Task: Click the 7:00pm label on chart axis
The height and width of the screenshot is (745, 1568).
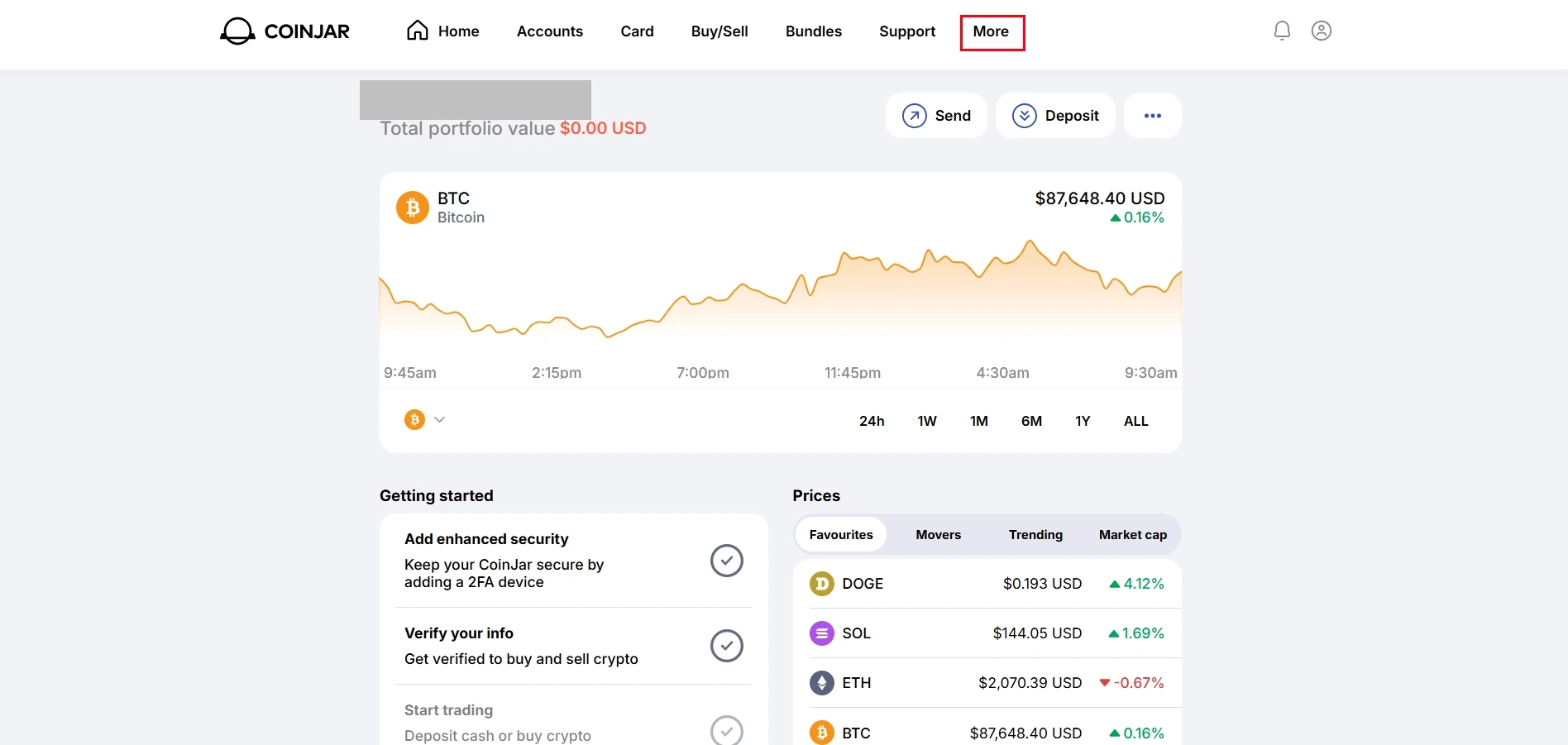Action: coord(703,373)
